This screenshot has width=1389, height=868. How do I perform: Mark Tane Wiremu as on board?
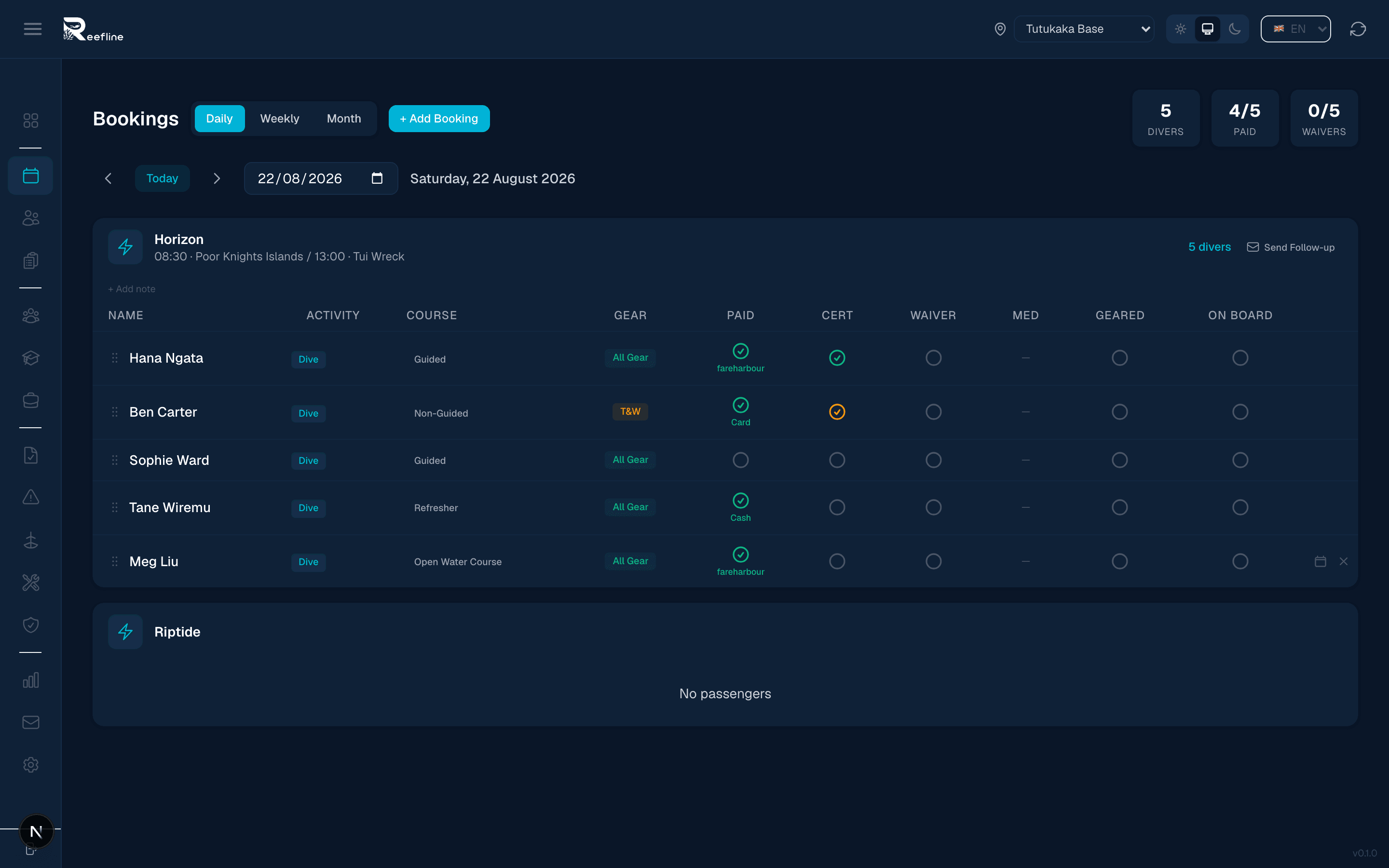1240,507
